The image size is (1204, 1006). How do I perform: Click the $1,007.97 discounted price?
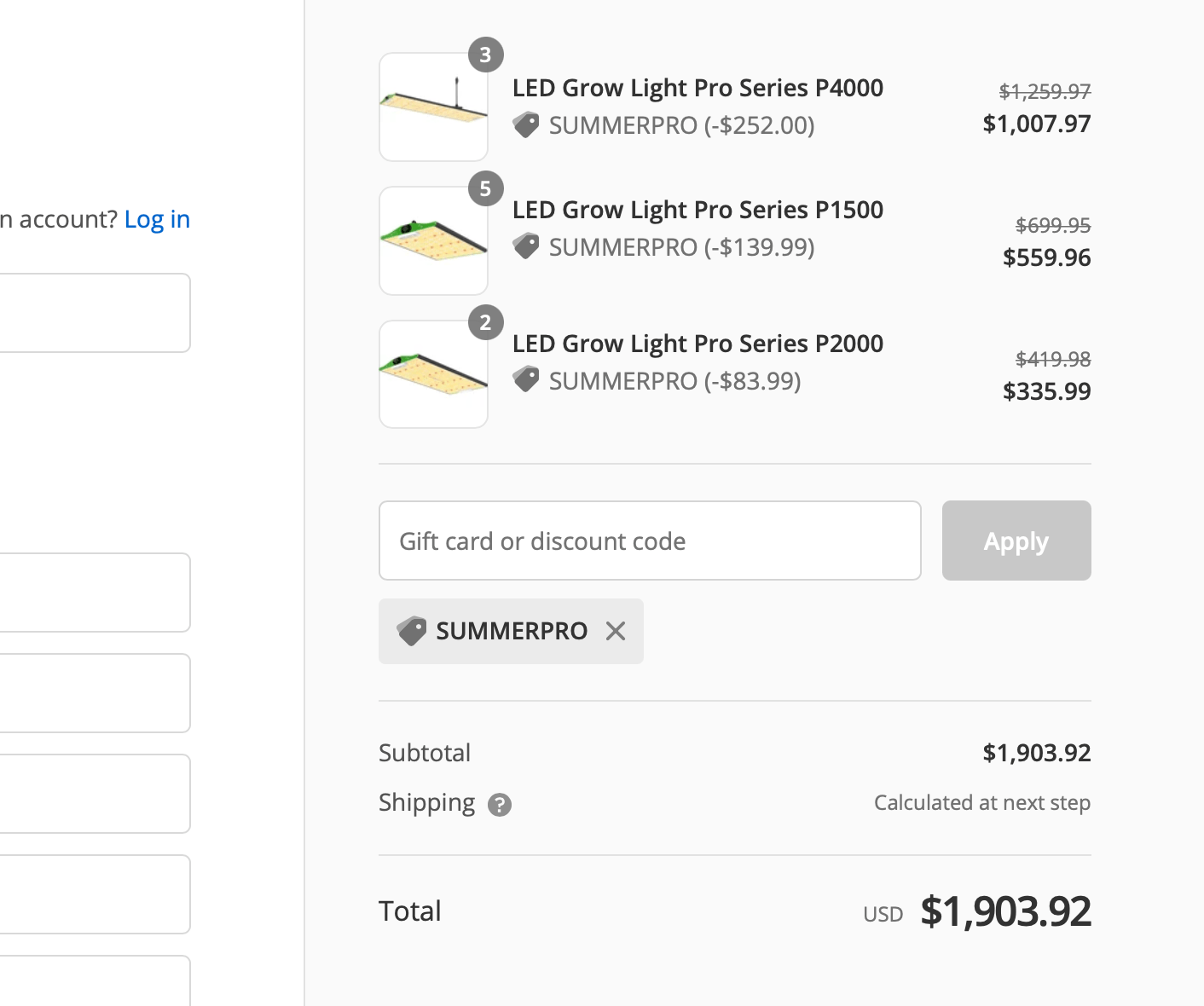[x=1037, y=124]
